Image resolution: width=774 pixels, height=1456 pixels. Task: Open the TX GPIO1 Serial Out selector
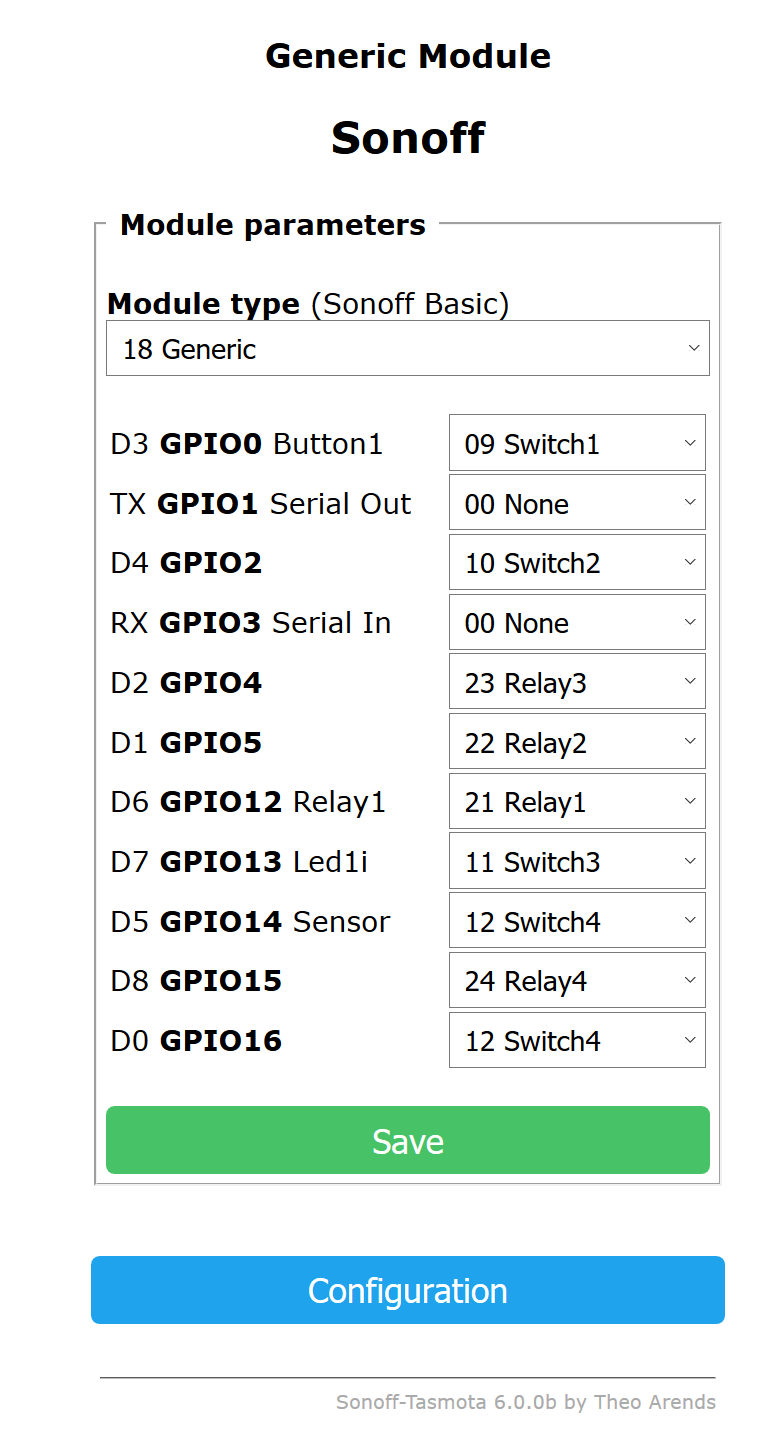(x=576, y=502)
